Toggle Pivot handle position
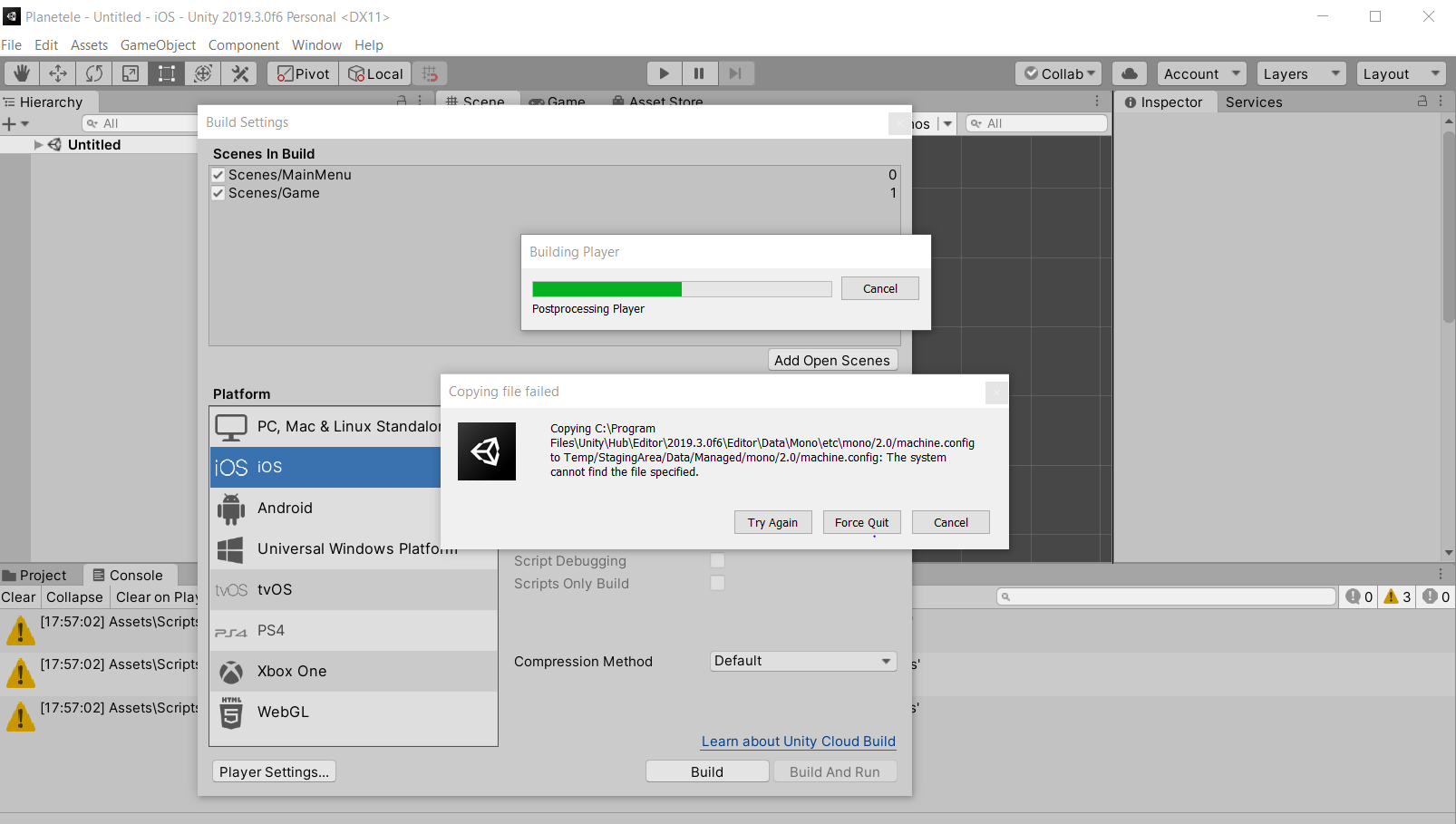Viewport: 1456px width, 824px height. coord(303,73)
